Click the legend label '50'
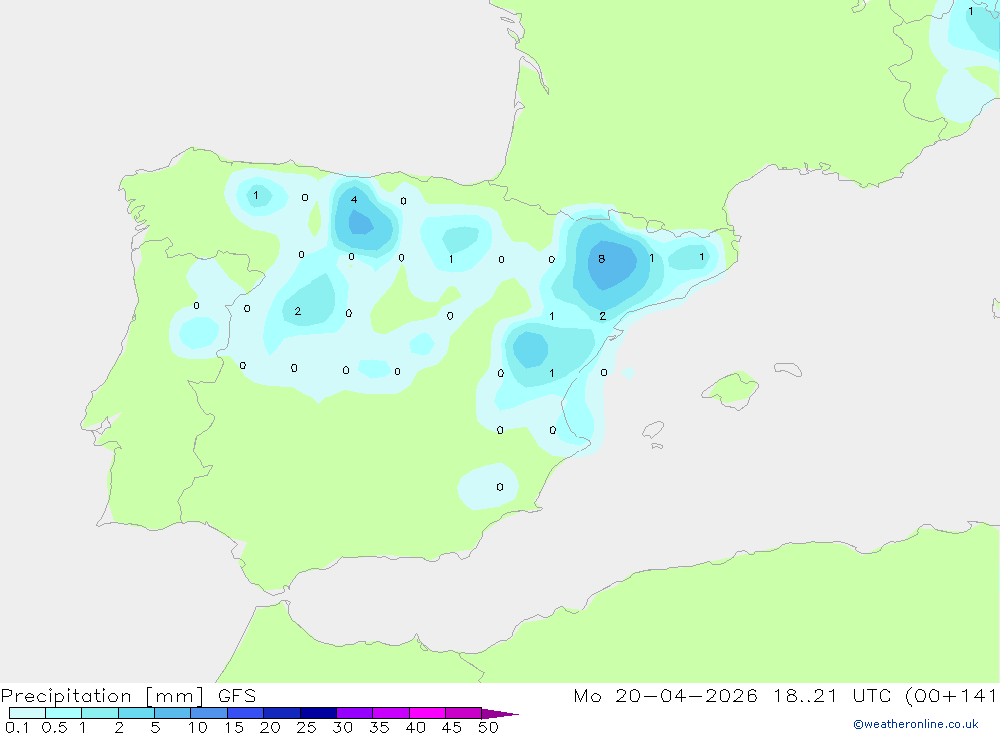1000x733 pixels. click(488, 727)
